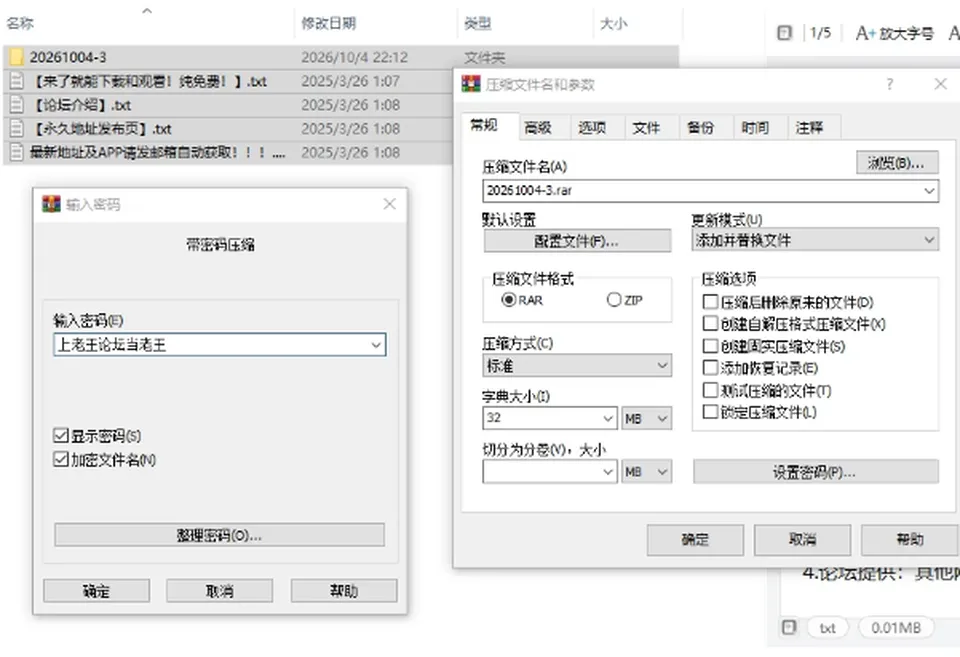Select the ZIP archive format radio button
Image resolution: width=960 pixels, height=657 pixels.
coord(614,300)
